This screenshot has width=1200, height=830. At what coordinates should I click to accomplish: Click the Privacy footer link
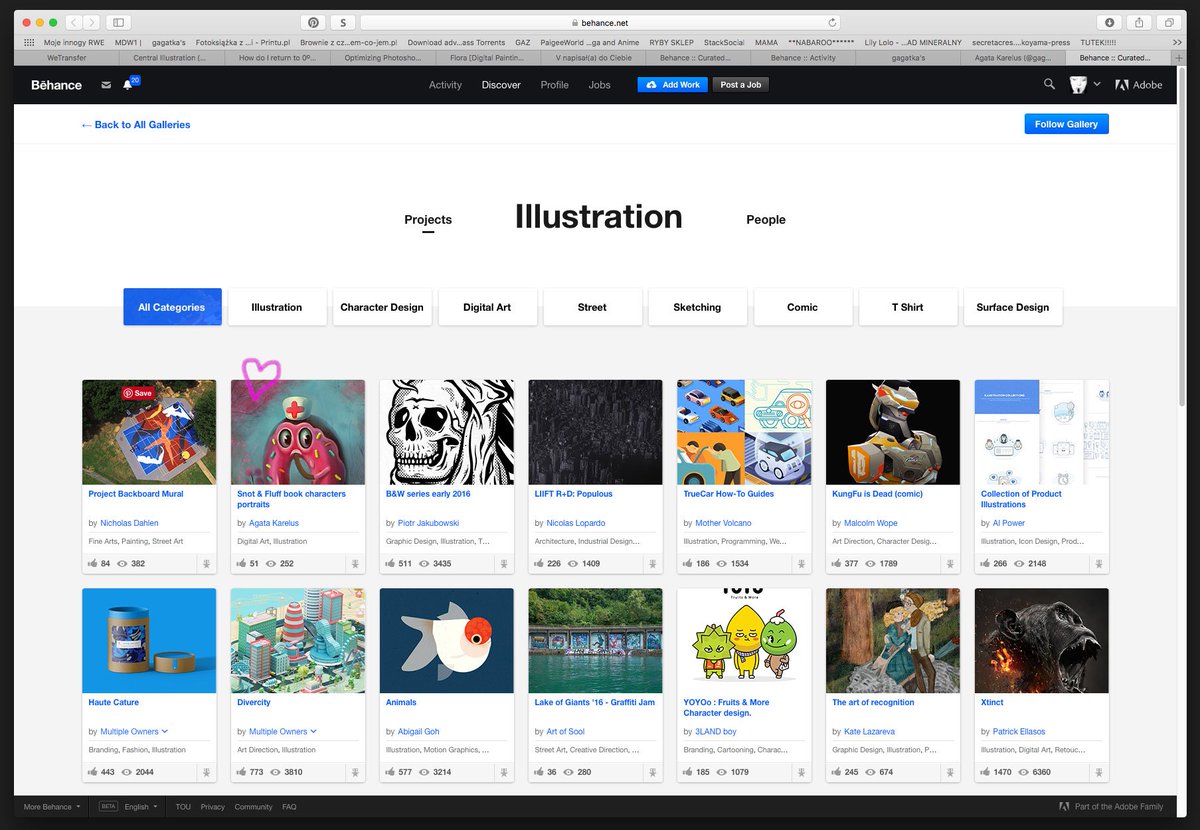point(212,807)
